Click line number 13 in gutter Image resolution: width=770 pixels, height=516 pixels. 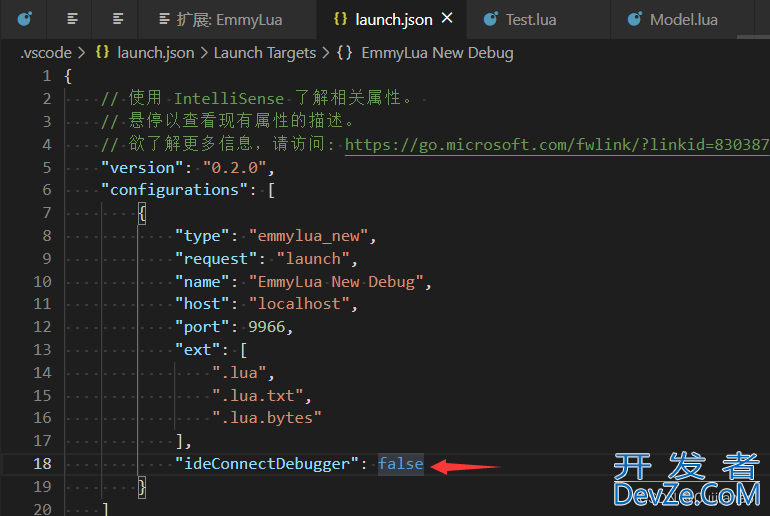(x=42, y=350)
